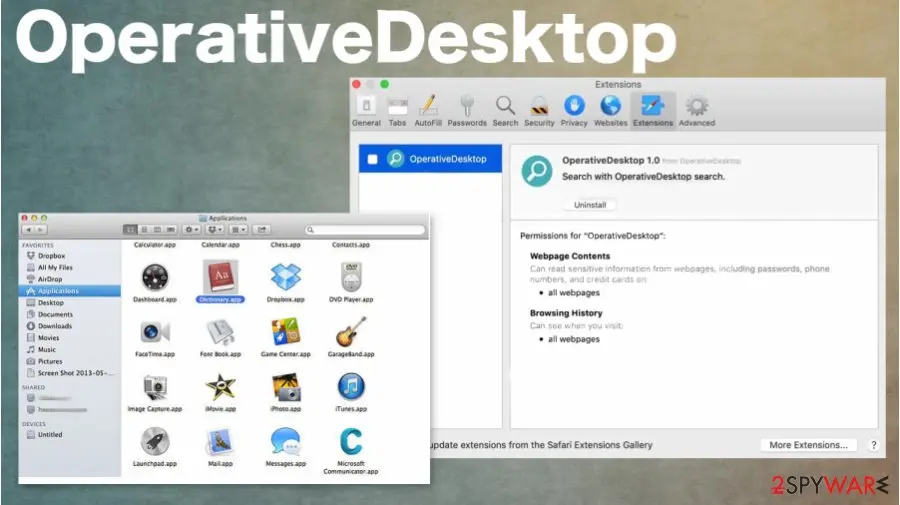Select the Image Capture.app icon

coord(154,387)
